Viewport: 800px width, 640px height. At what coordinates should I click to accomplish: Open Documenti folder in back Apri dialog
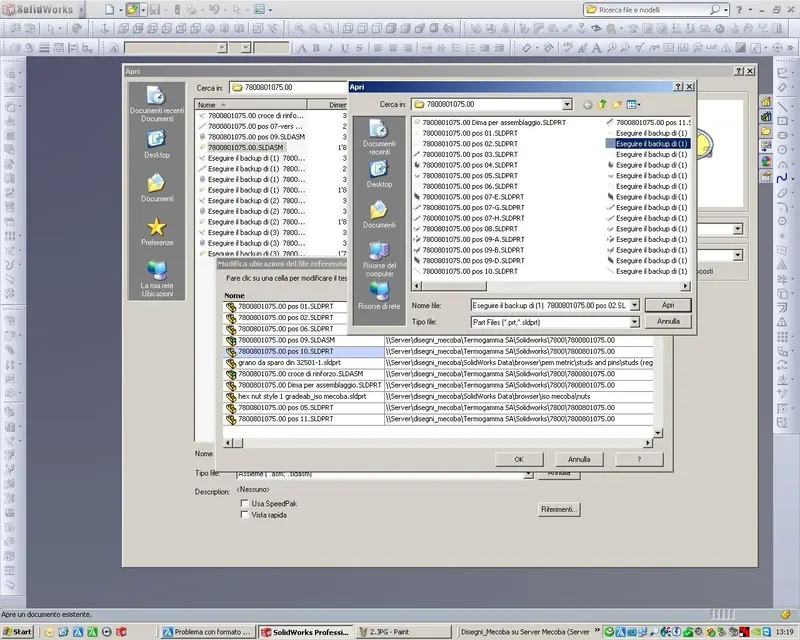click(157, 187)
